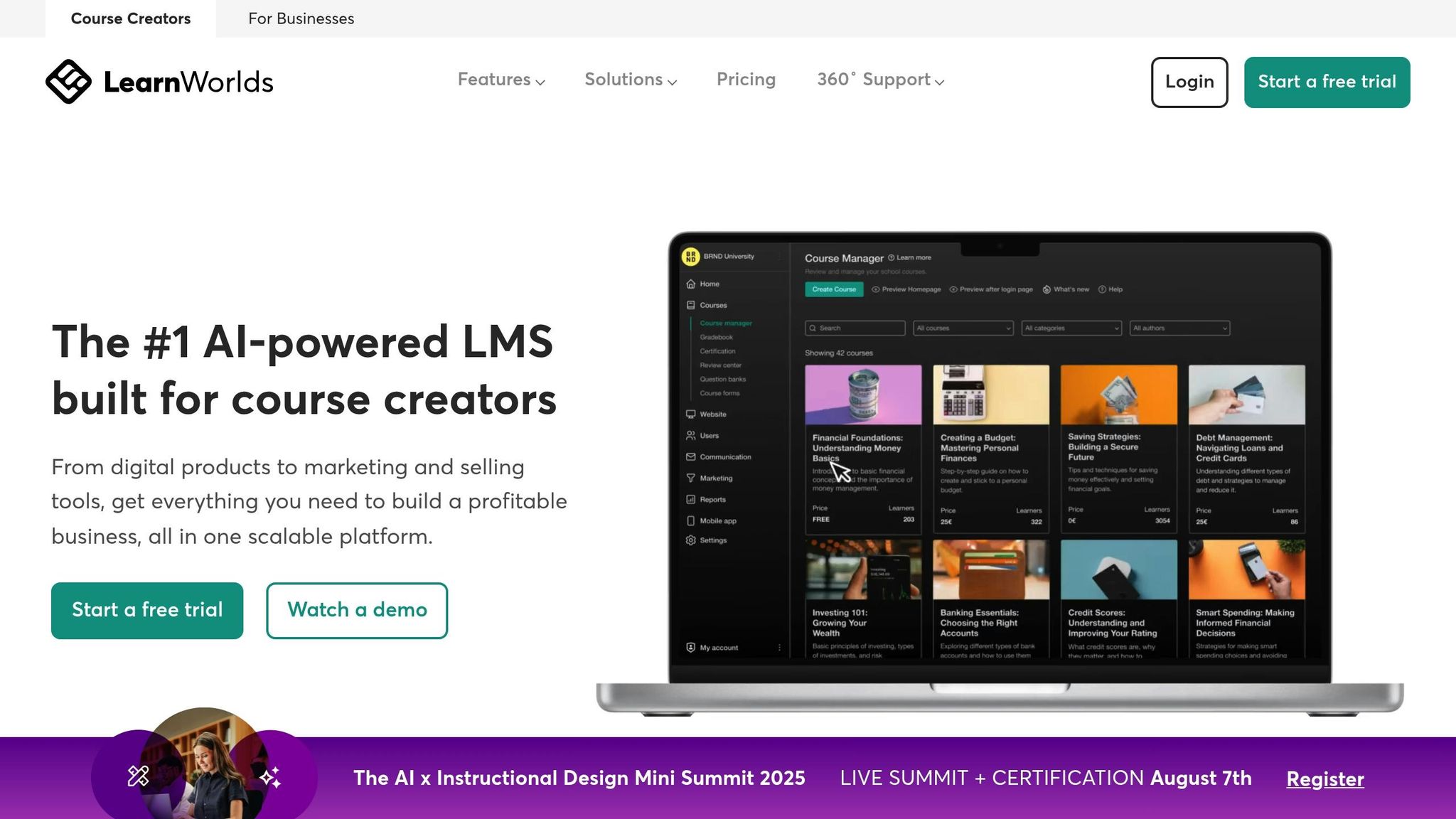Open the All categories dropdown
Image resolution: width=1456 pixels, height=819 pixels.
(1071, 328)
